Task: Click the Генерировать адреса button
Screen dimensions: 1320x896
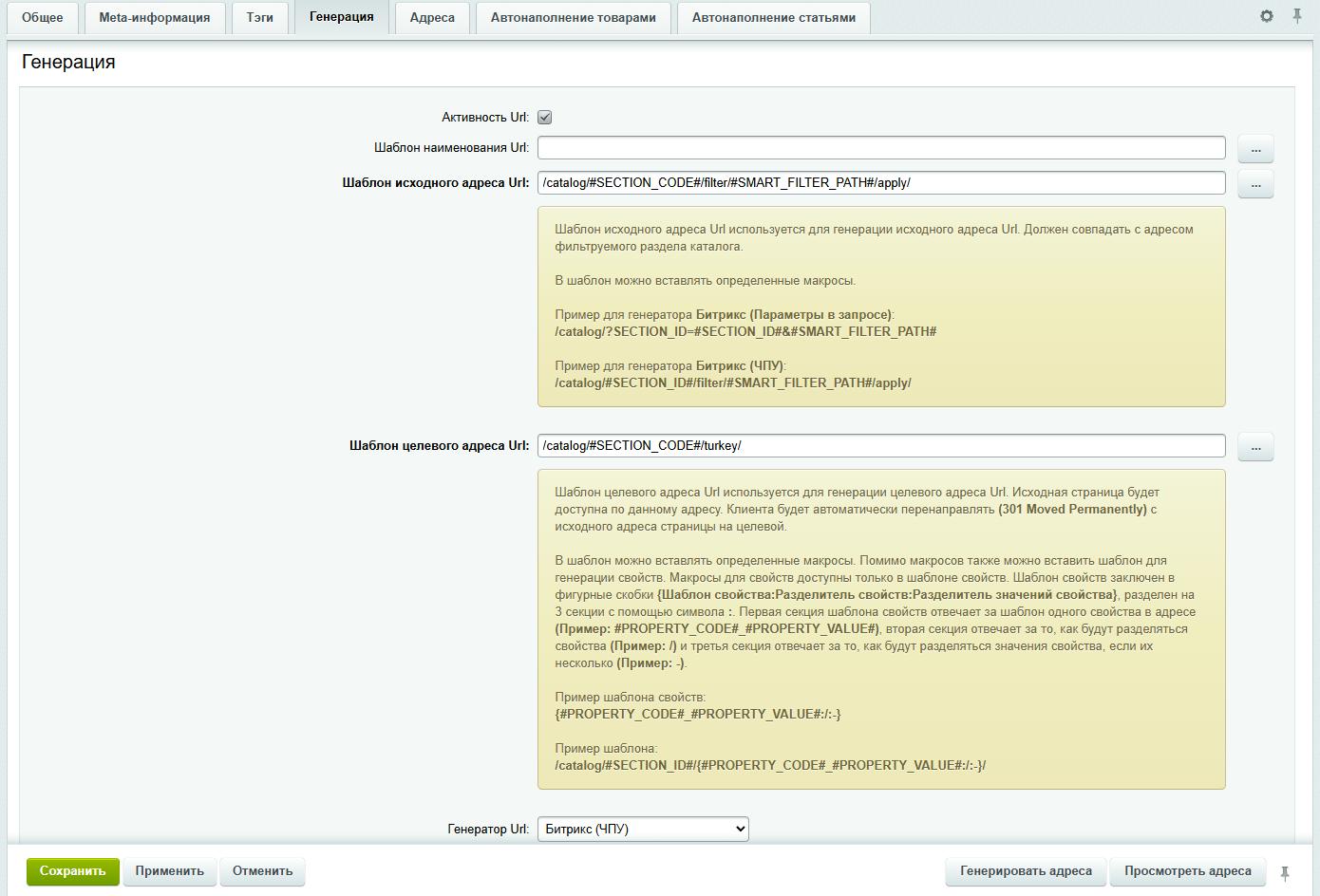Action: [x=1026, y=870]
